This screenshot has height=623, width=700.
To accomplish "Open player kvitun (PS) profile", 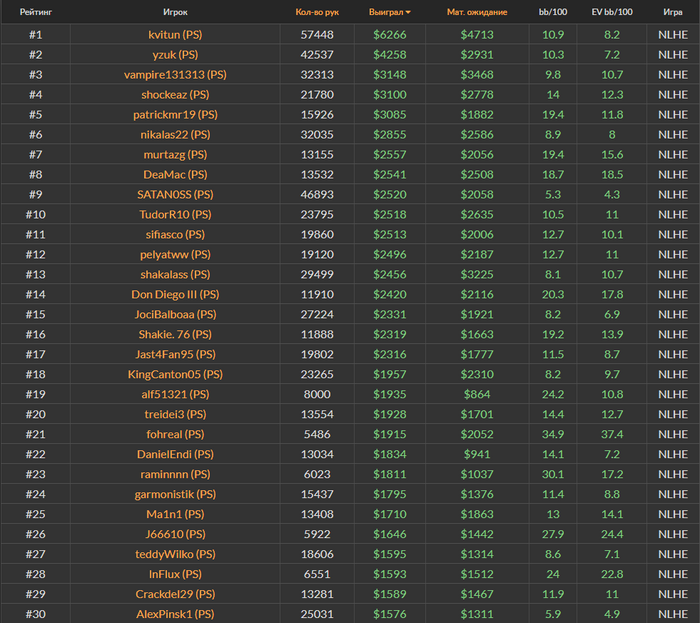I will (x=175, y=34).
